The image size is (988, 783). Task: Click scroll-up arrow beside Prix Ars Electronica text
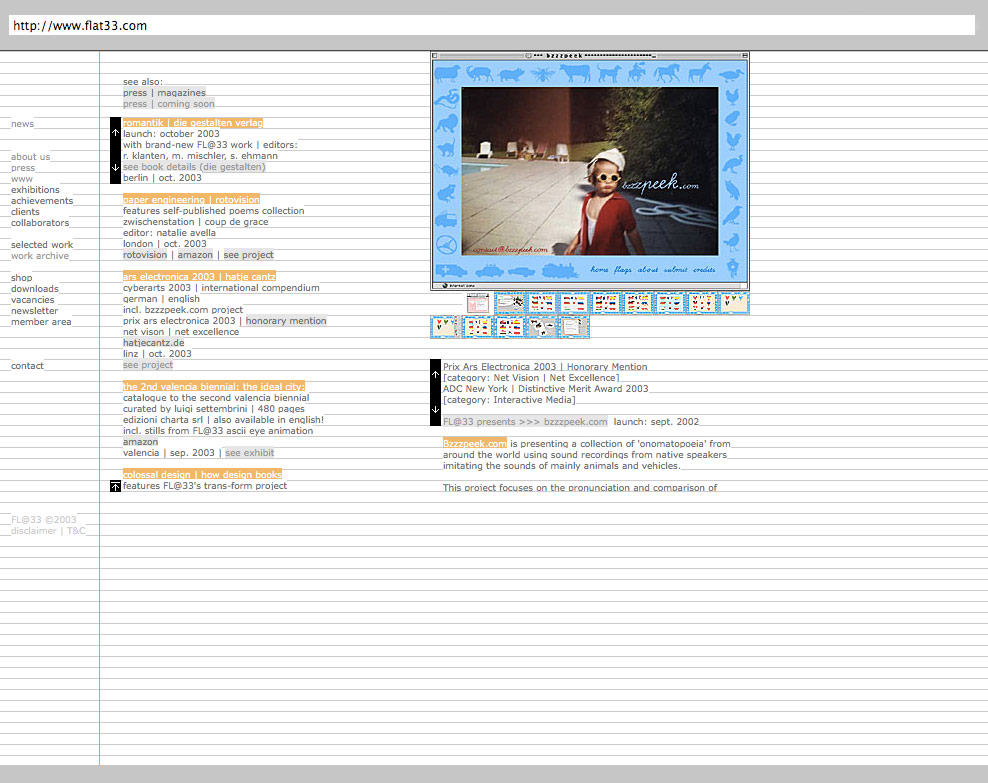click(x=435, y=374)
